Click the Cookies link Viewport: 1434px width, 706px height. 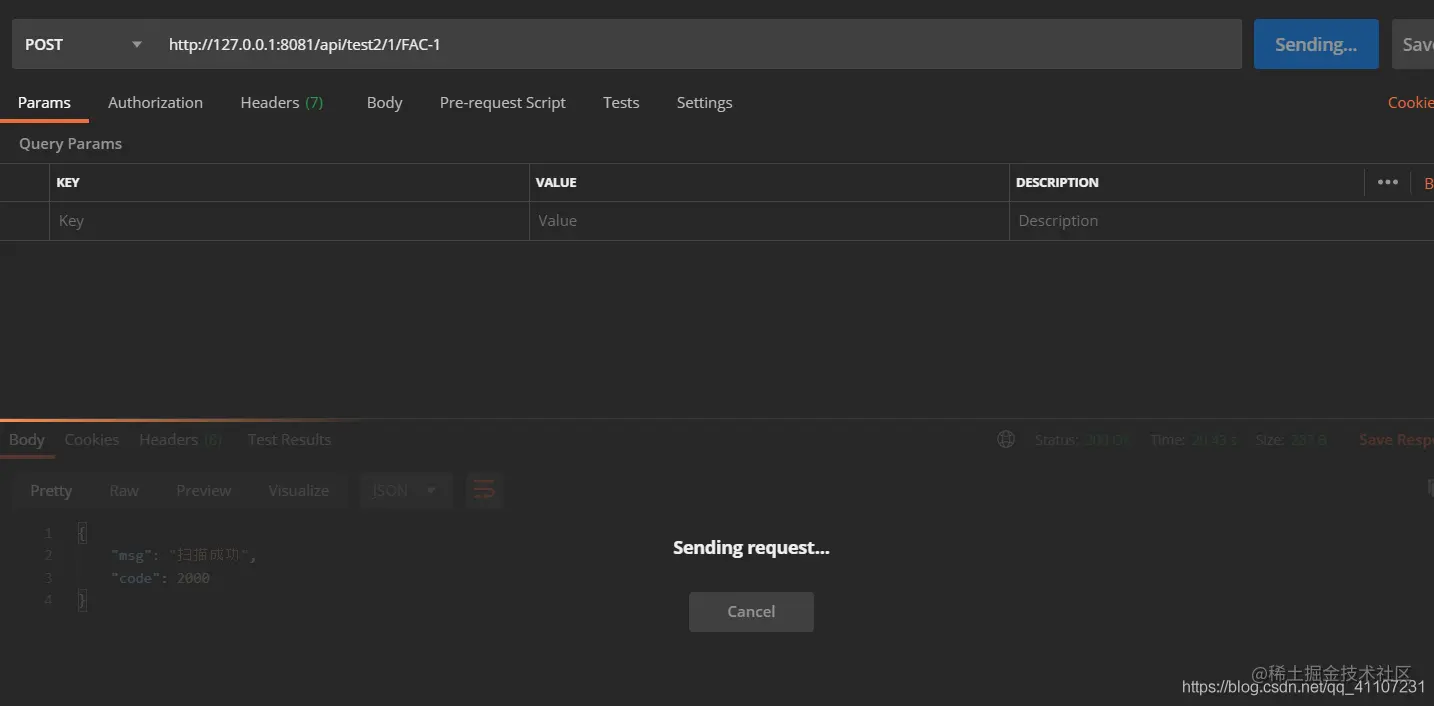pyautogui.click(x=1410, y=102)
